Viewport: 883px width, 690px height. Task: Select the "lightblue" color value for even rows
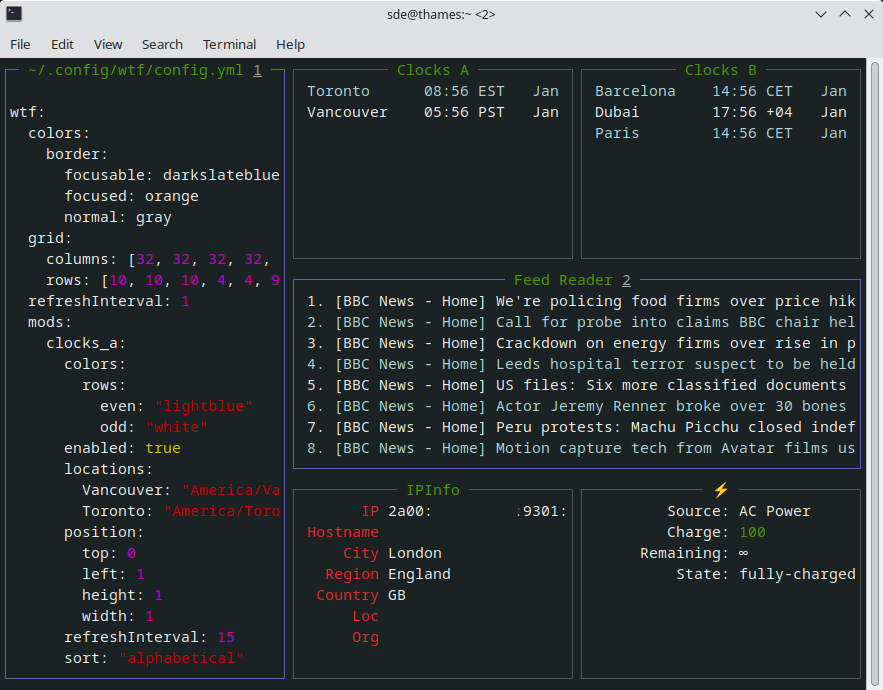click(204, 405)
